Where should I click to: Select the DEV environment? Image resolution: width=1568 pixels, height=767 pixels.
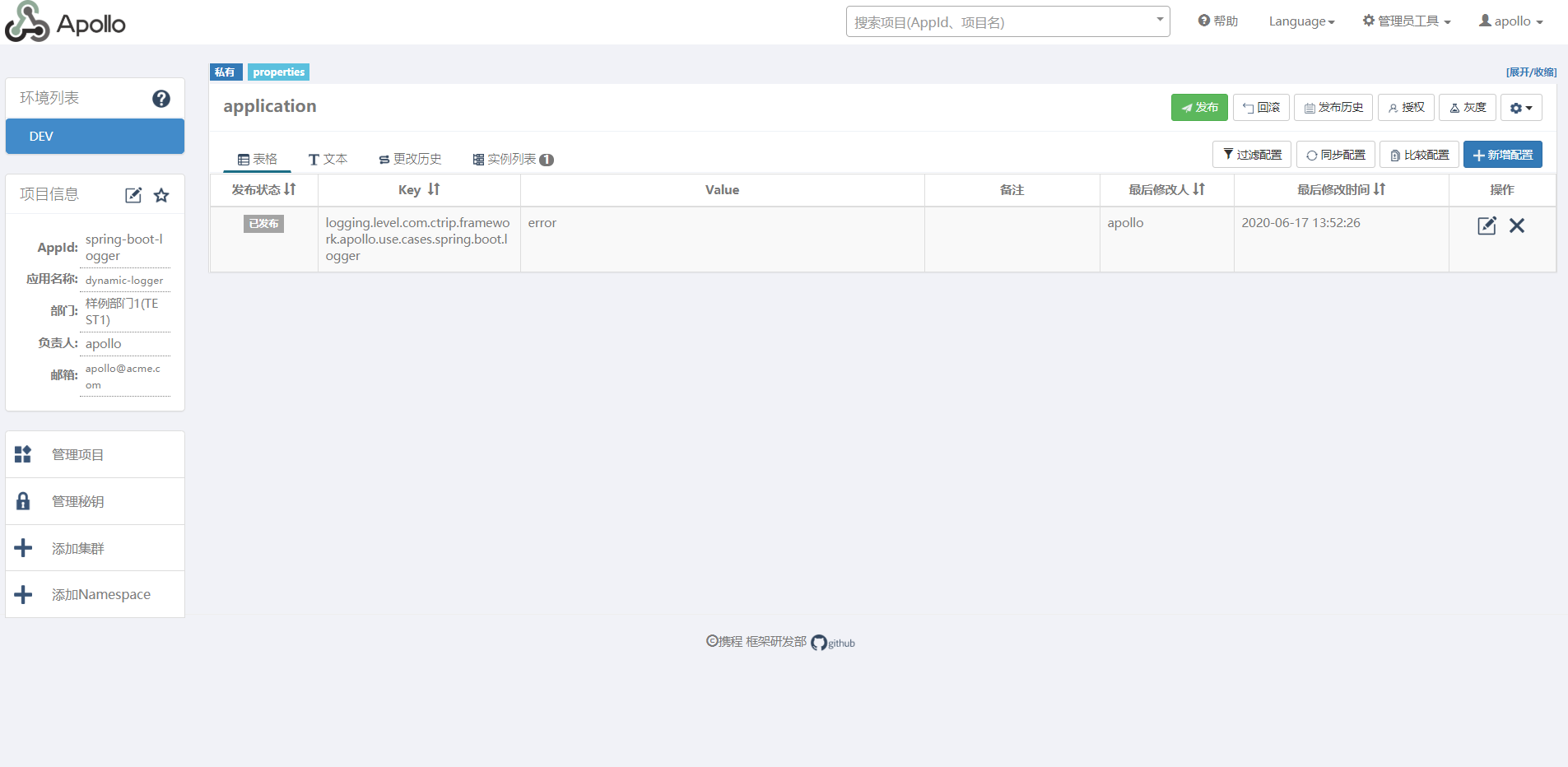coord(95,137)
